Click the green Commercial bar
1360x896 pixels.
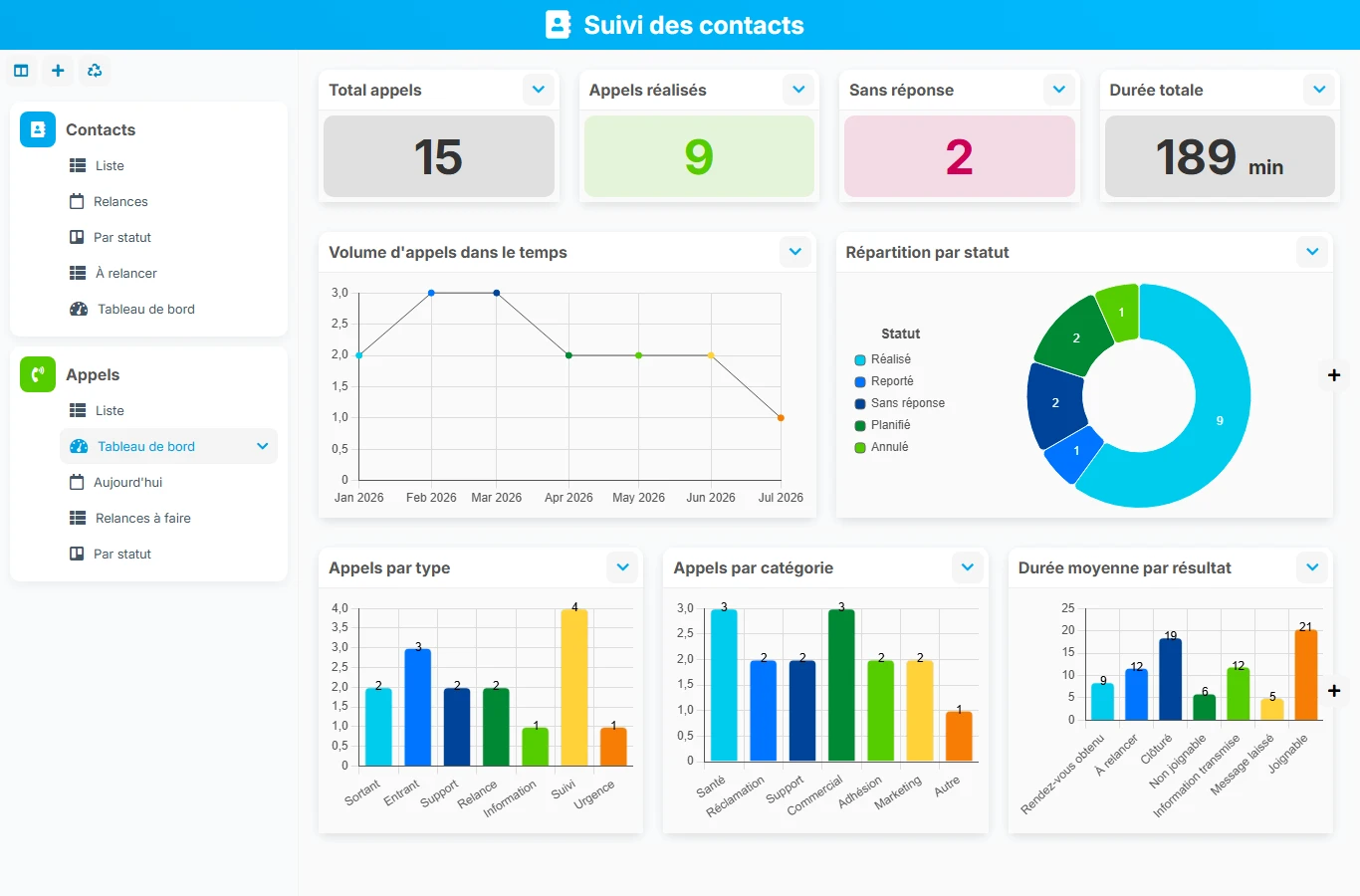coord(841,685)
